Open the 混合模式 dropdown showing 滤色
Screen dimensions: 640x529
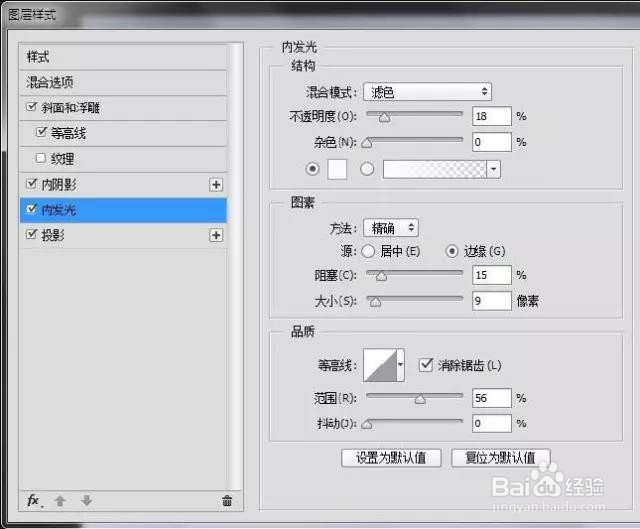click(x=427, y=92)
